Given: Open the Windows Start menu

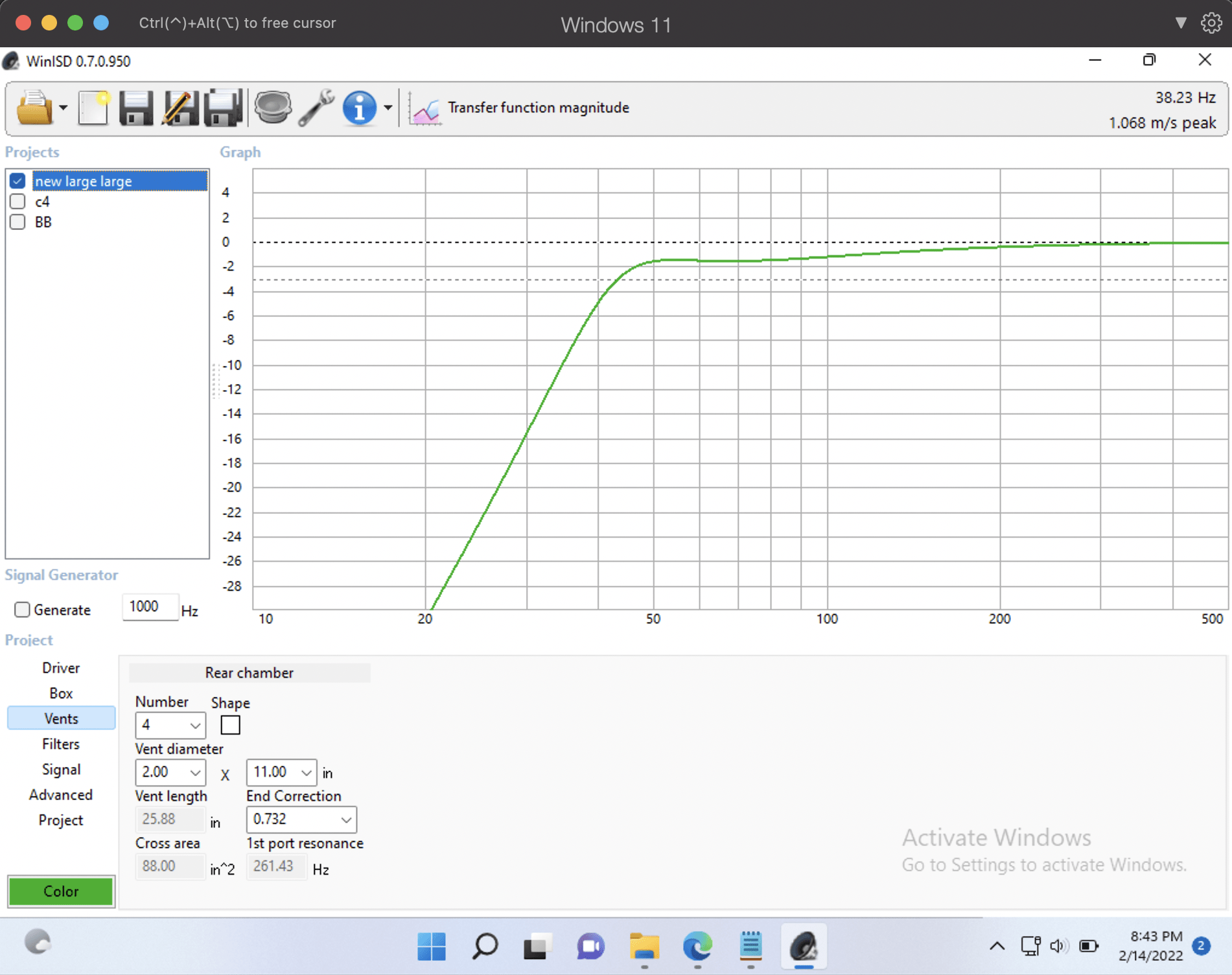Looking at the screenshot, I should click(x=432, y=946).
